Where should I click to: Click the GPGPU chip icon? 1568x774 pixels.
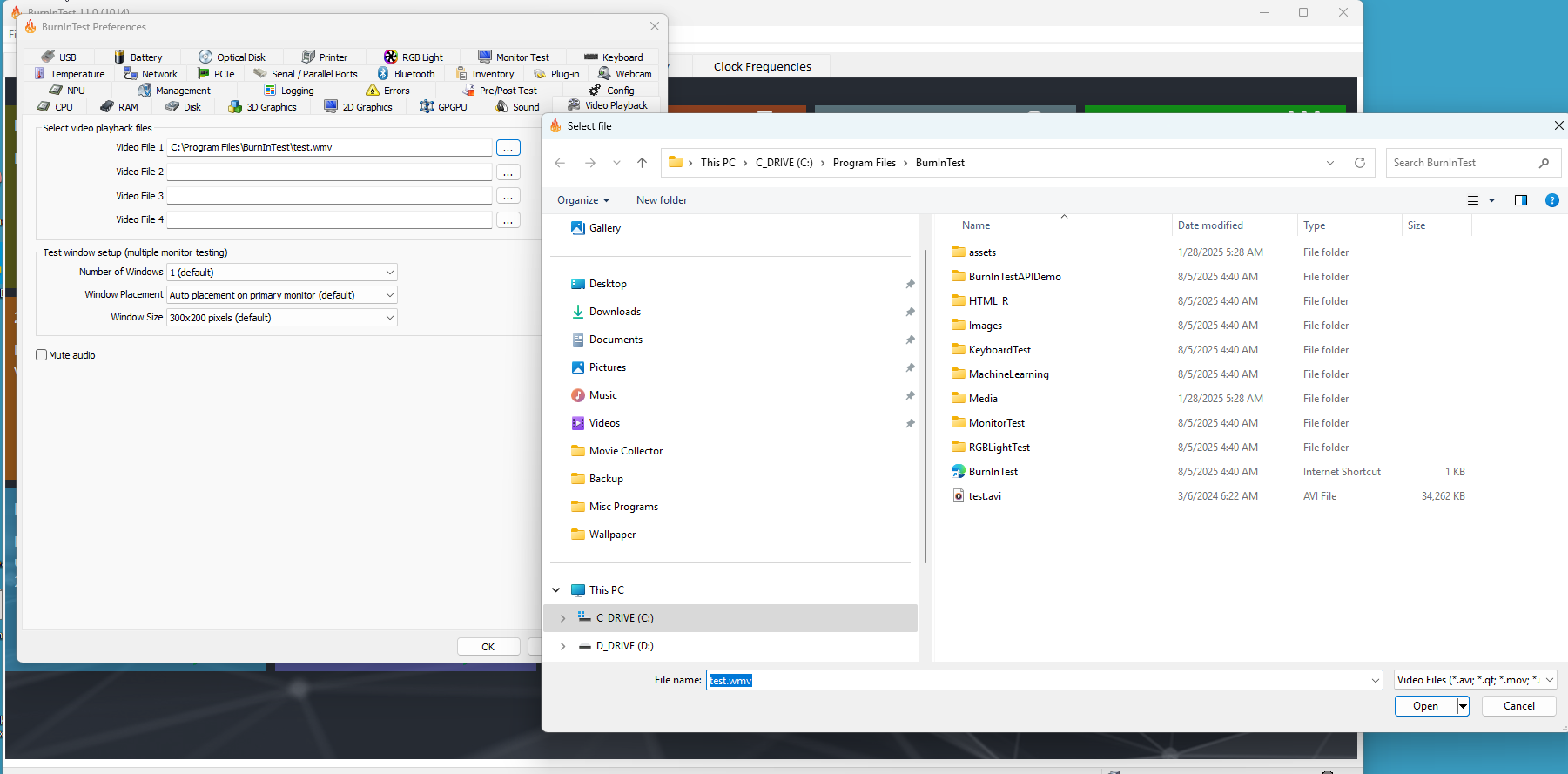427,107
